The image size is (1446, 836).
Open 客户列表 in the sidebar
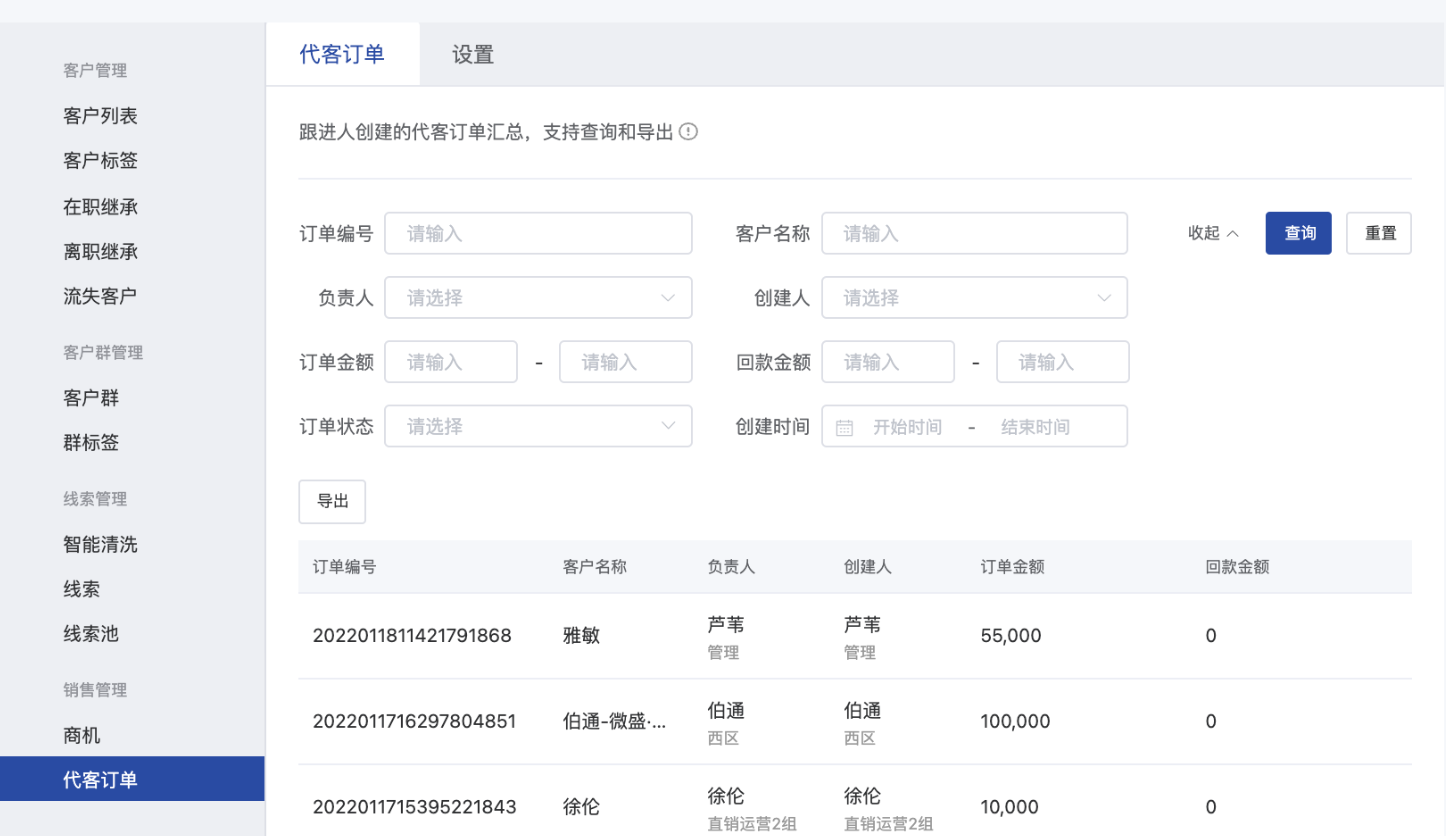point(100,116)
